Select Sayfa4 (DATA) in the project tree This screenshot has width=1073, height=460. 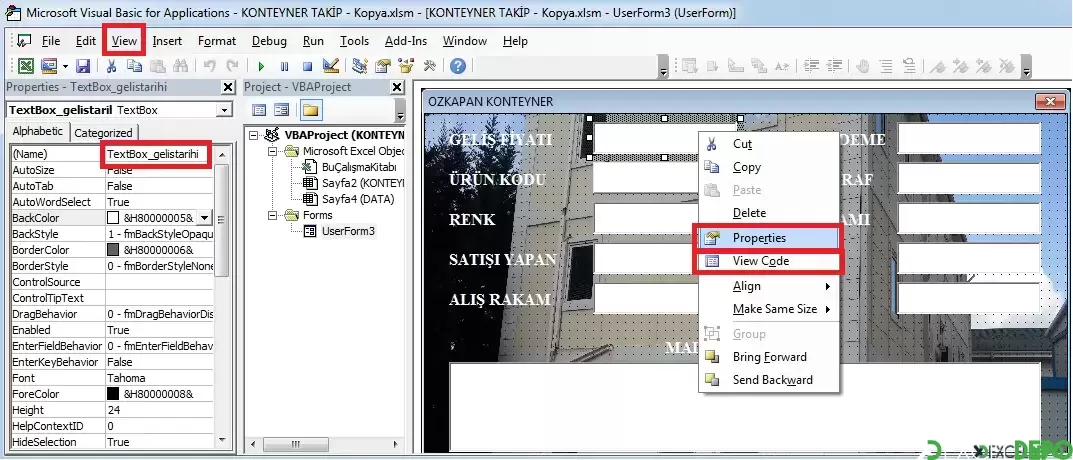coord(358,199)
